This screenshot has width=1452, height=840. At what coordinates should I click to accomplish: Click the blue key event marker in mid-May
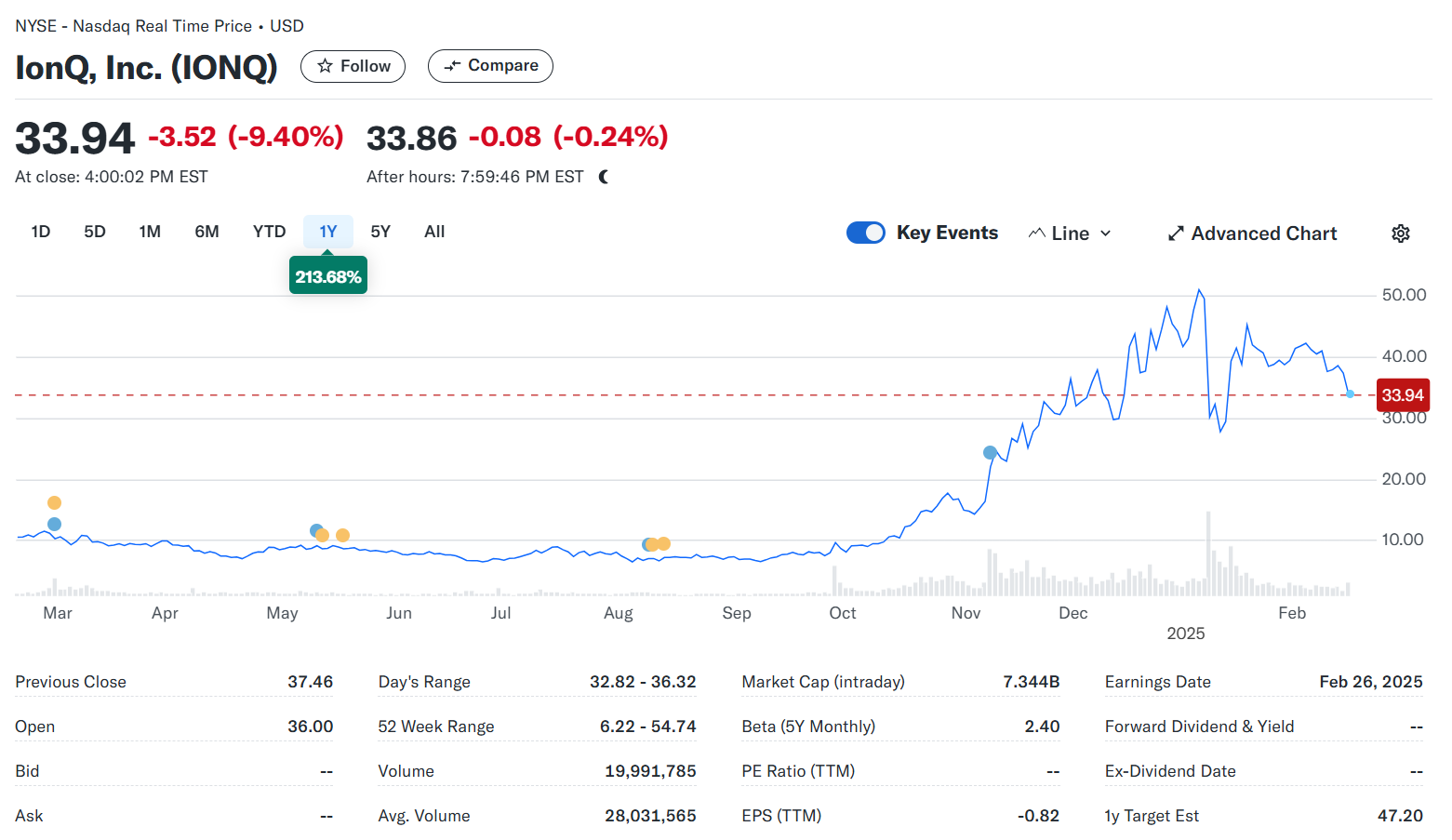click(316, 530)
